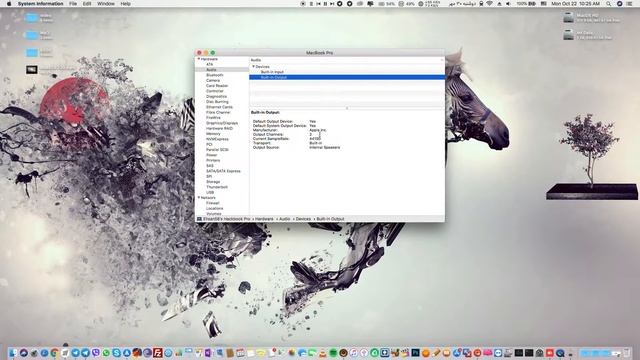Select Hardware RAID in the sidebar
Viewport: 640px width, 360px height.
tap(219, 128)
